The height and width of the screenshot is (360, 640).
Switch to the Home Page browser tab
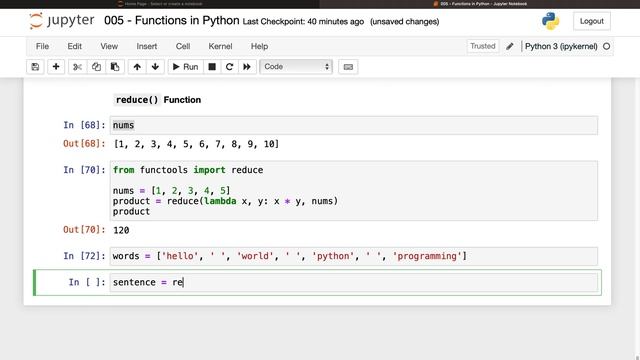tap(160, 4)
